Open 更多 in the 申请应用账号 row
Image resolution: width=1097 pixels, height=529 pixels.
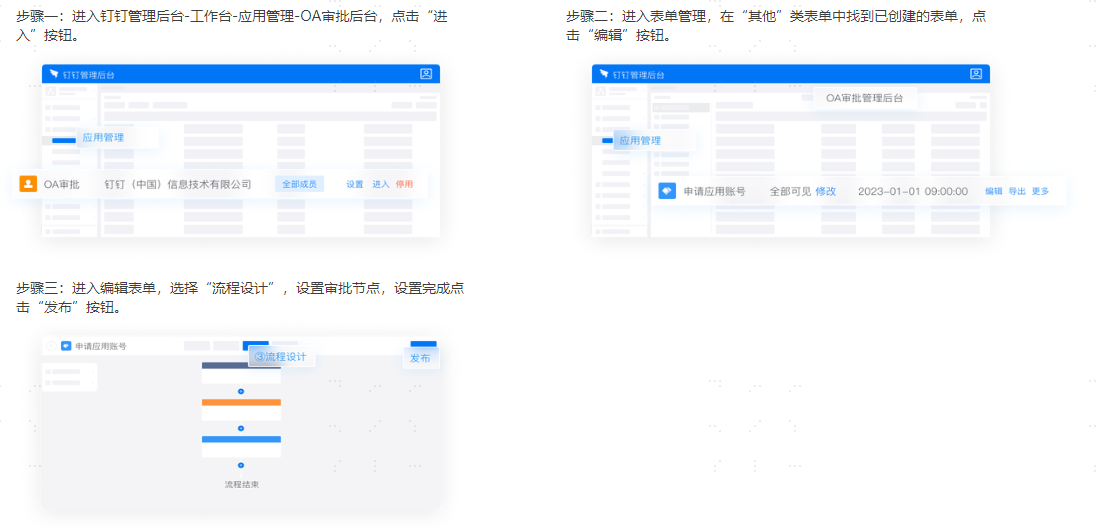(1040, 191)
